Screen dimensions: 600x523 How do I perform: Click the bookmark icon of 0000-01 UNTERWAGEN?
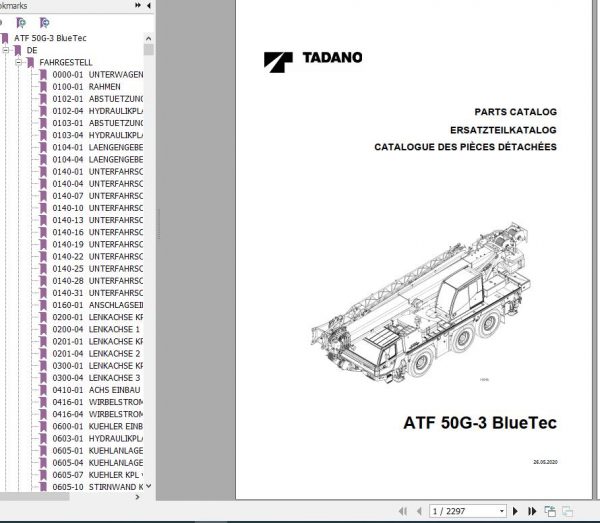43,75
